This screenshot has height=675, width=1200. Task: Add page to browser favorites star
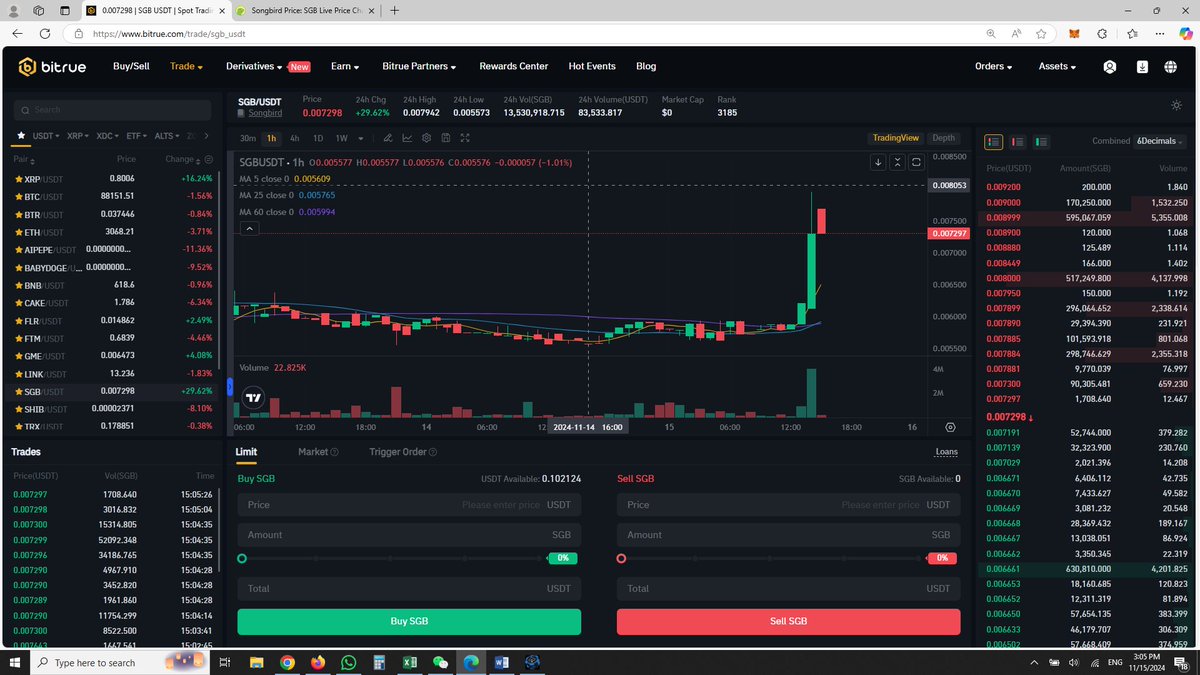click(x=1043, y=33)
